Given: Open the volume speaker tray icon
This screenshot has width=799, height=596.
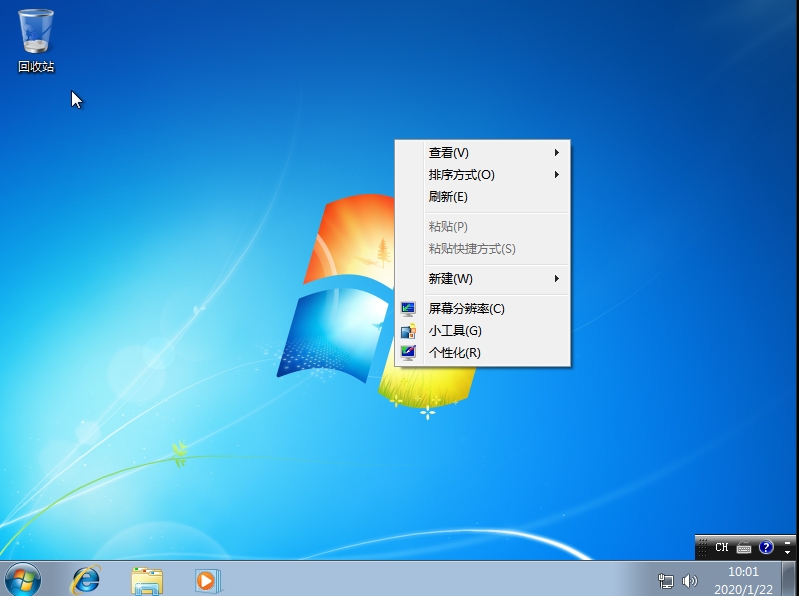Looking at the screenshot, I should tap(689, 581).
